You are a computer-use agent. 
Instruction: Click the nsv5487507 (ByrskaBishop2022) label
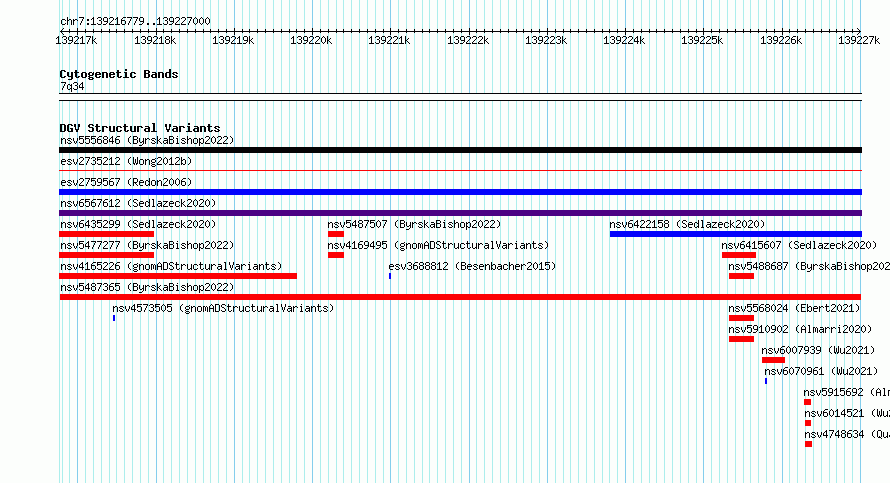(414, 224)
